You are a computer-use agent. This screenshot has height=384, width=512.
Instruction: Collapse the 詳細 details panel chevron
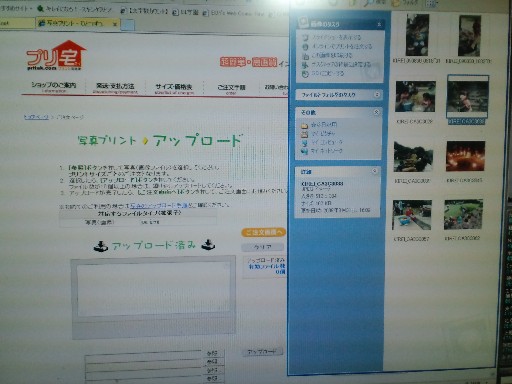(x=375, y=171)
